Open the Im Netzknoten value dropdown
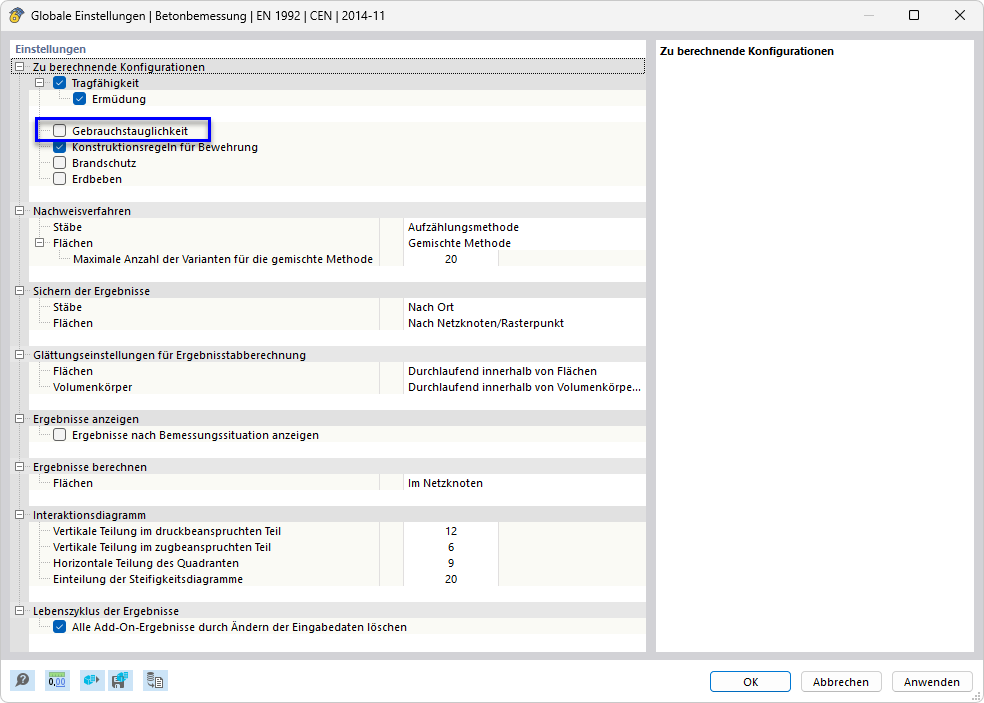The width and height of the screenshot is (984, 703). [524, 483]
